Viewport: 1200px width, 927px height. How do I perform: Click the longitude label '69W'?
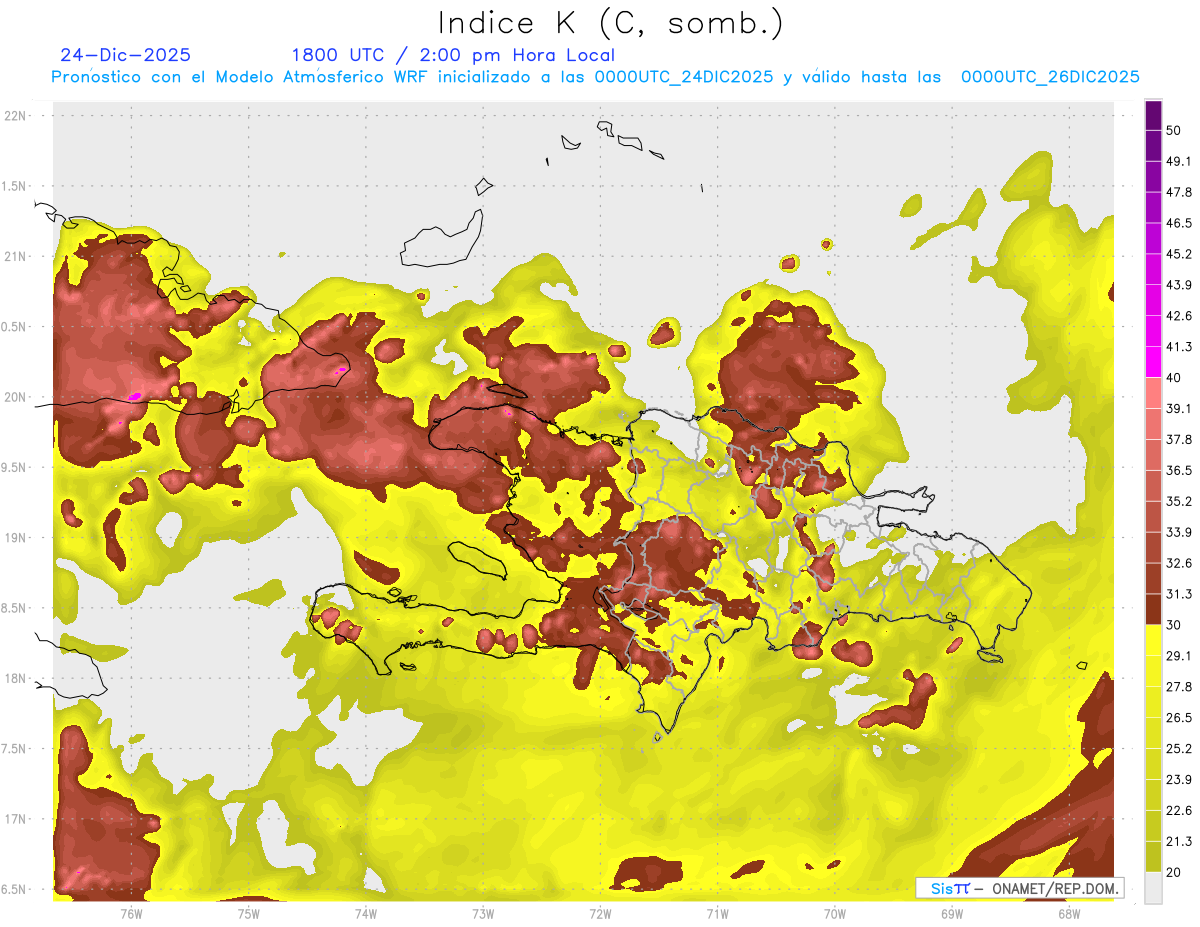(951, 914)
